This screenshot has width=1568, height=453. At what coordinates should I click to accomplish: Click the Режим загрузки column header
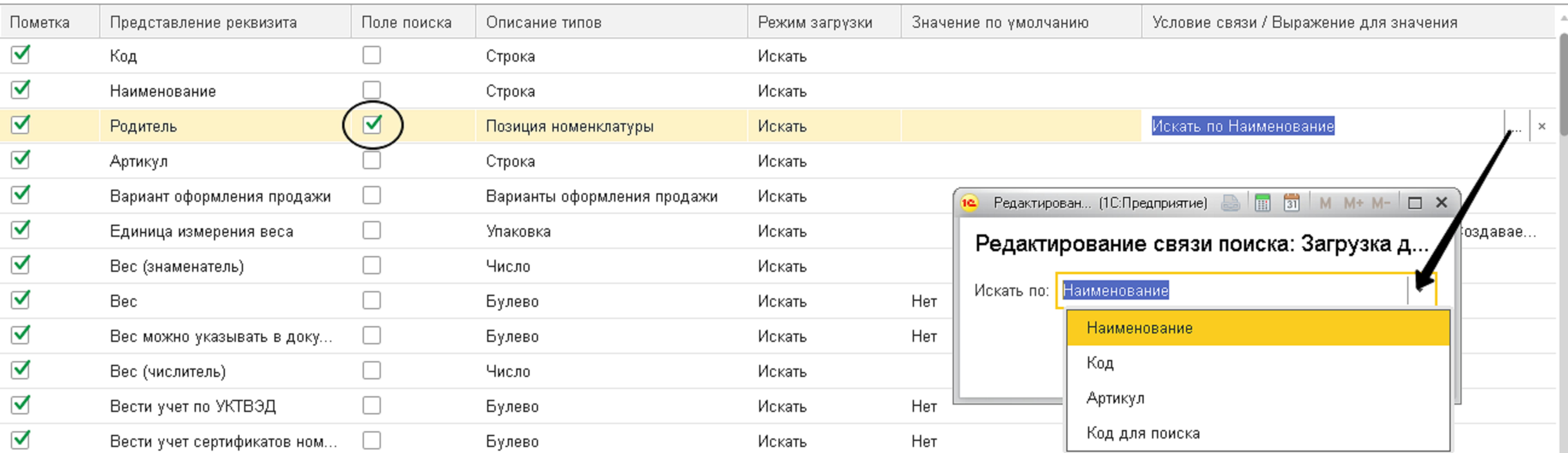tap(824, 22)
